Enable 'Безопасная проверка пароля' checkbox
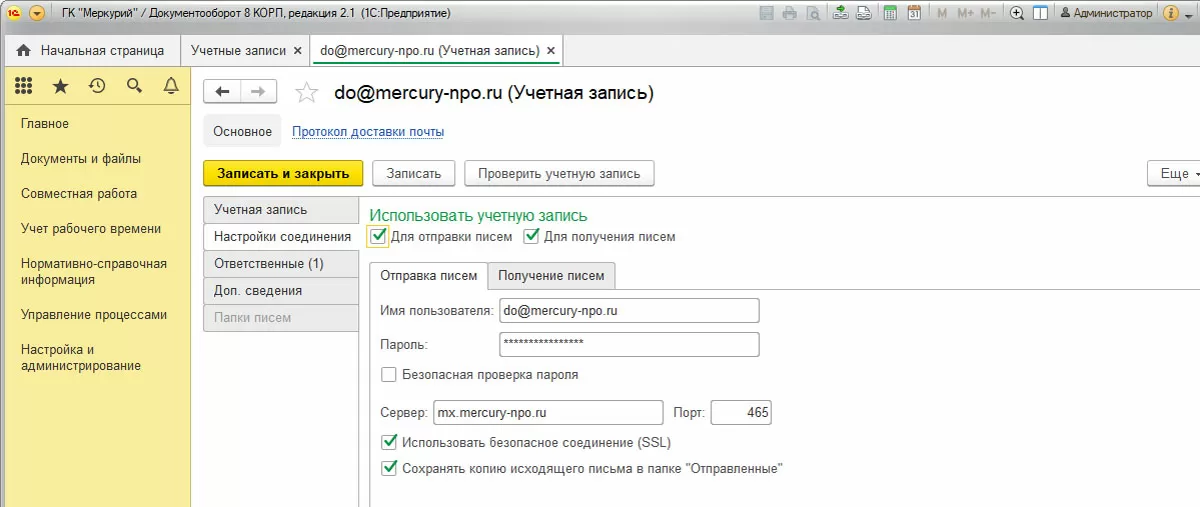1200x507 pixels. 389,375
